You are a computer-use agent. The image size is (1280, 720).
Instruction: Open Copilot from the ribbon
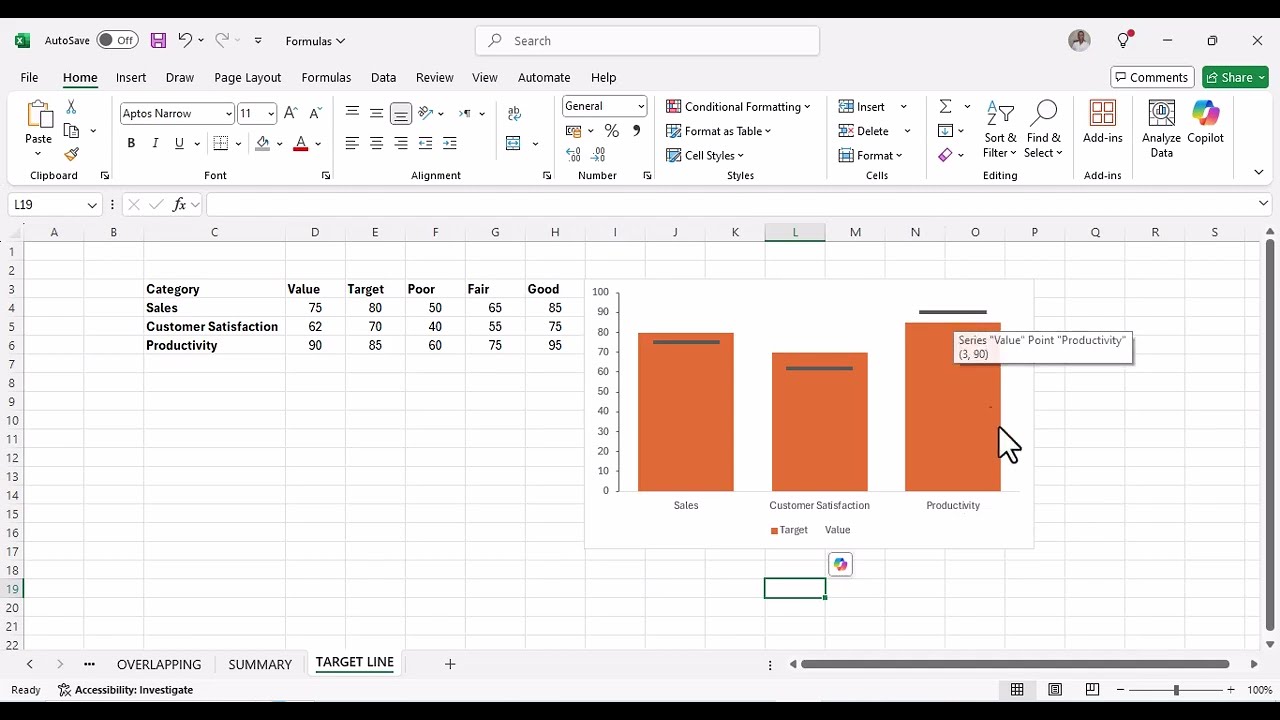pyautogui.click(x=1205, y=123)
